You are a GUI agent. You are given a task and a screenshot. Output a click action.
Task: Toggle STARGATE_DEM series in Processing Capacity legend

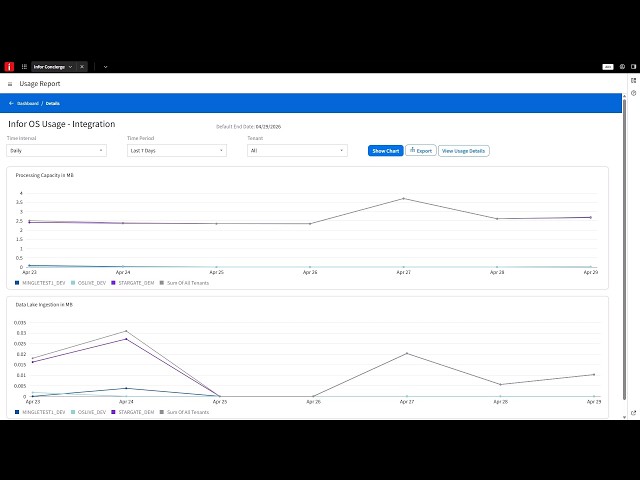pyautogui.click(x=133, y=283)
